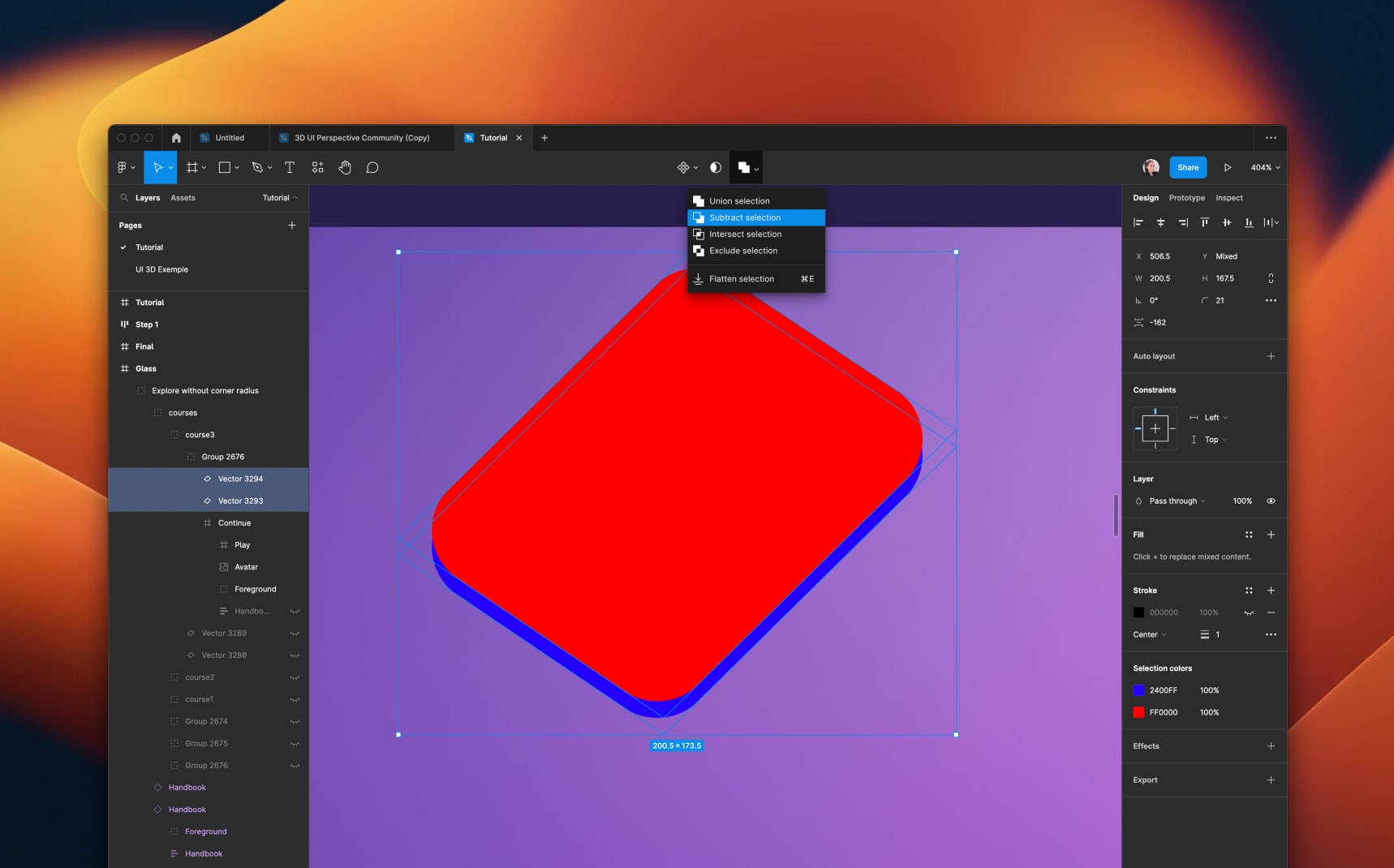The width and height of the screenshot is (1394, 868).
Task: Select the Text tool
Action: click(290, 167)
